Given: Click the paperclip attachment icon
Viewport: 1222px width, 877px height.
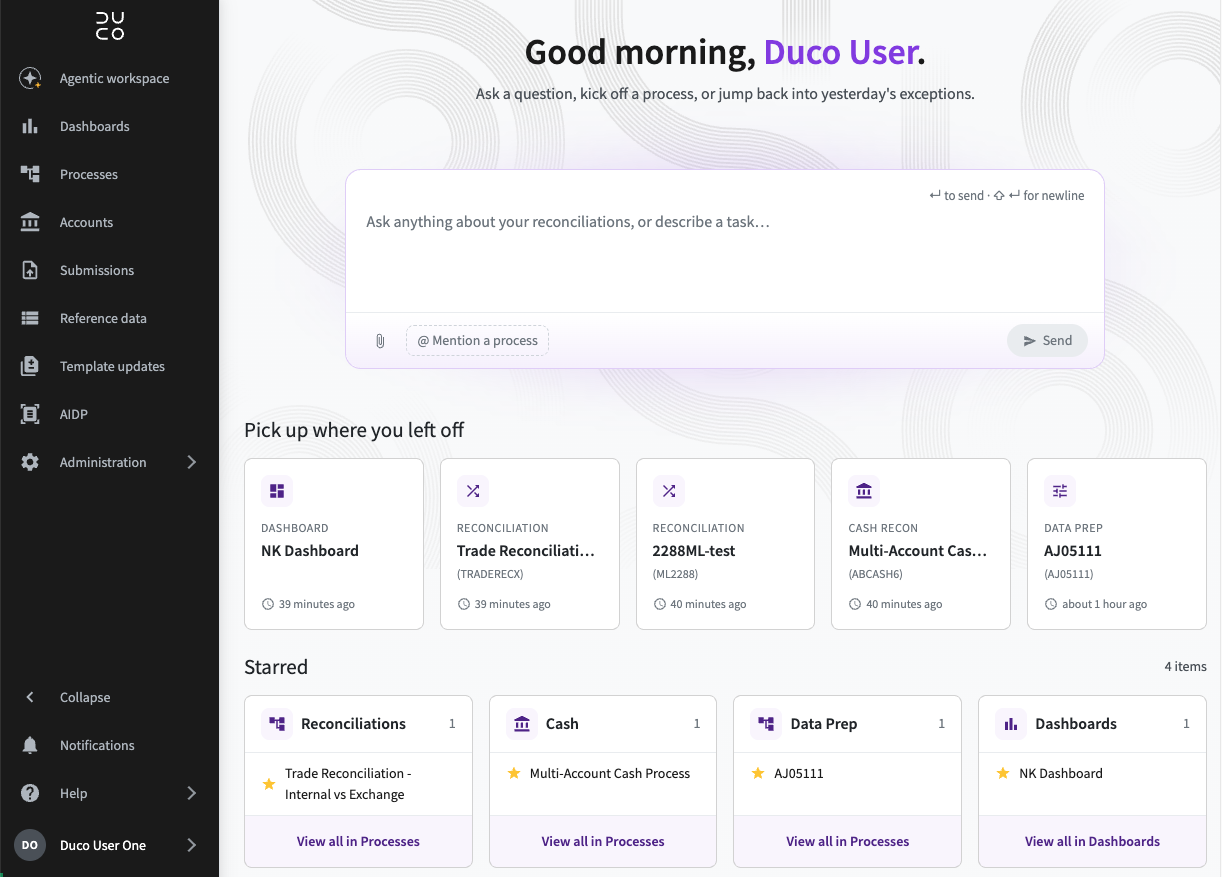Looking at the screenshot, I should 380,341.
